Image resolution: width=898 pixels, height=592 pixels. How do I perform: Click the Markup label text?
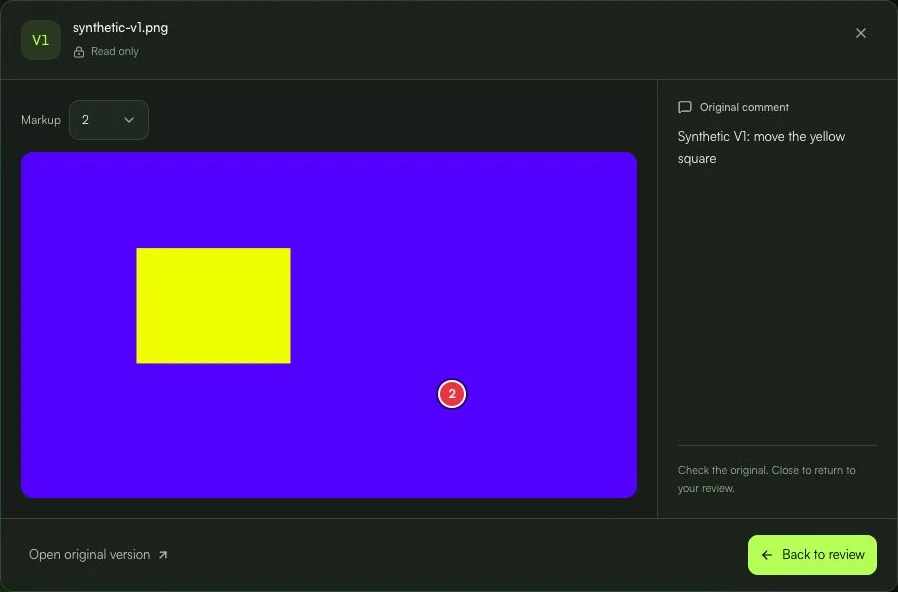coord(41,120)
